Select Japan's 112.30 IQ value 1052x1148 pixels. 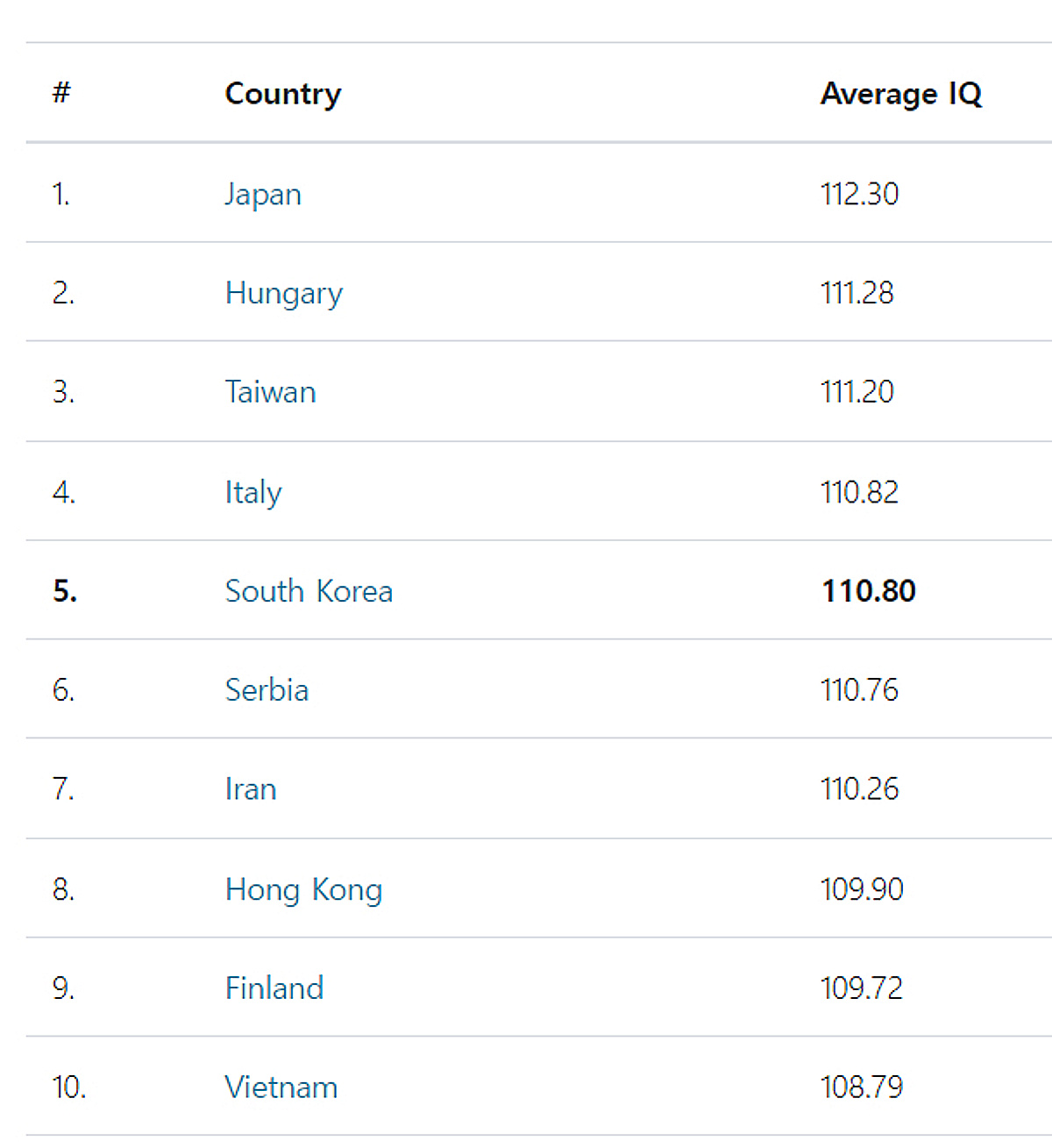(x=859, y=194)
